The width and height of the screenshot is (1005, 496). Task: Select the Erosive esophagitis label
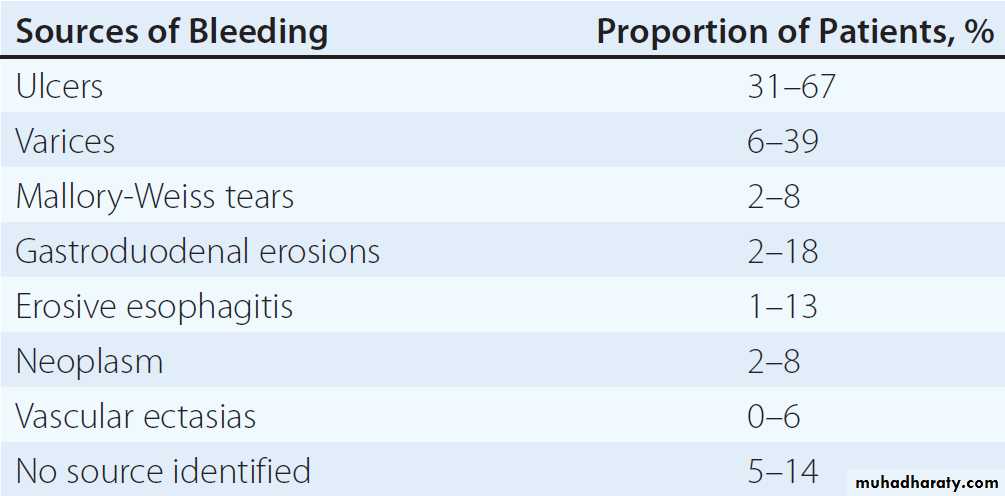tap(154, 306)
